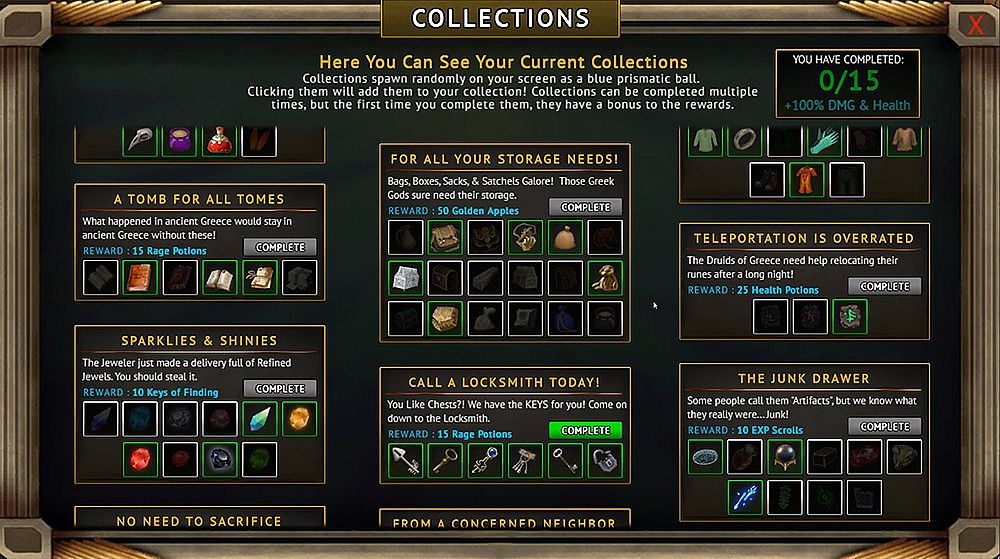Click the backpack item in storage collection
The image size is (1000, 559).
(445, 237)
